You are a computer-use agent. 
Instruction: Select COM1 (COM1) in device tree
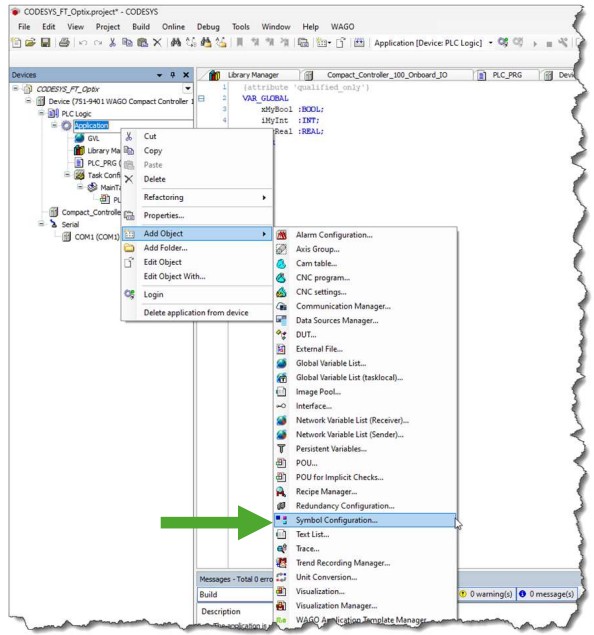pyautogui.click(x=92, y=237)
